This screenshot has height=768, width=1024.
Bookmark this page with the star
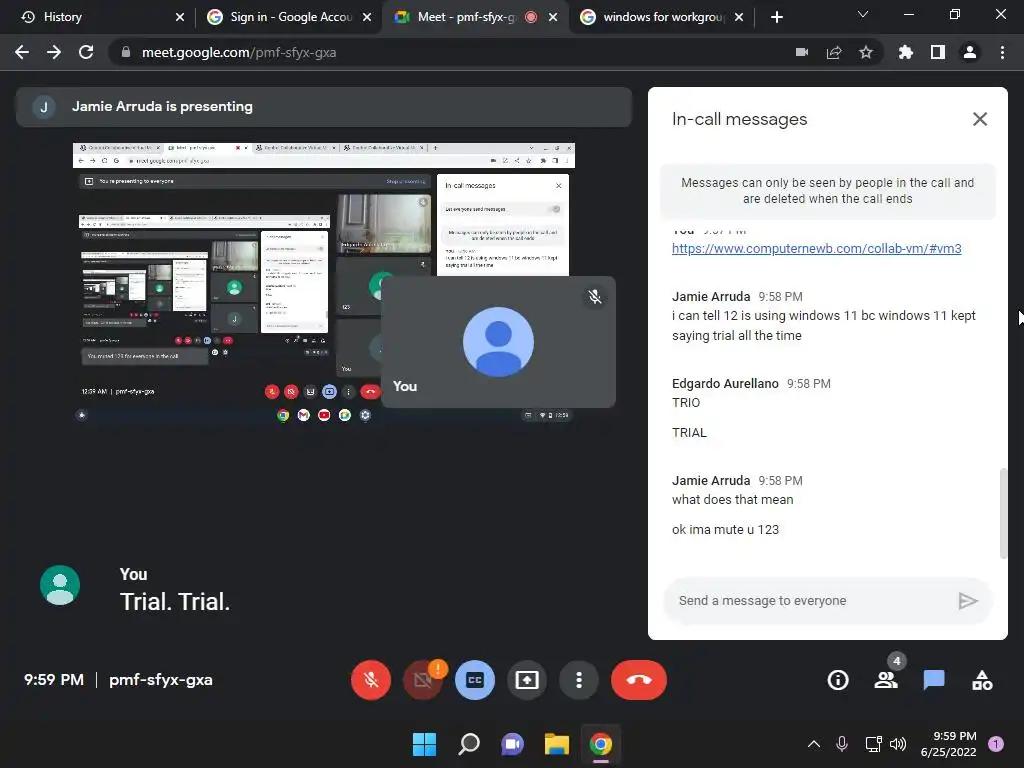coord(866,52)
